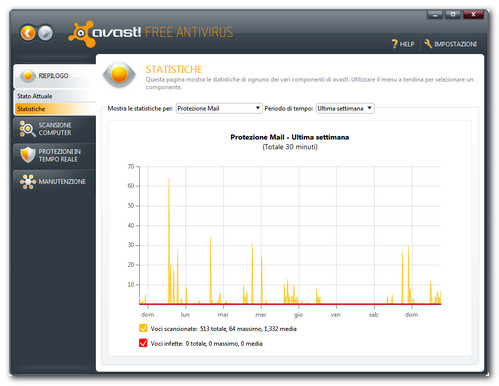Toggle the Voci infette checkbox
This screenshot has width=499, height=386.
(x=143, y=343)
